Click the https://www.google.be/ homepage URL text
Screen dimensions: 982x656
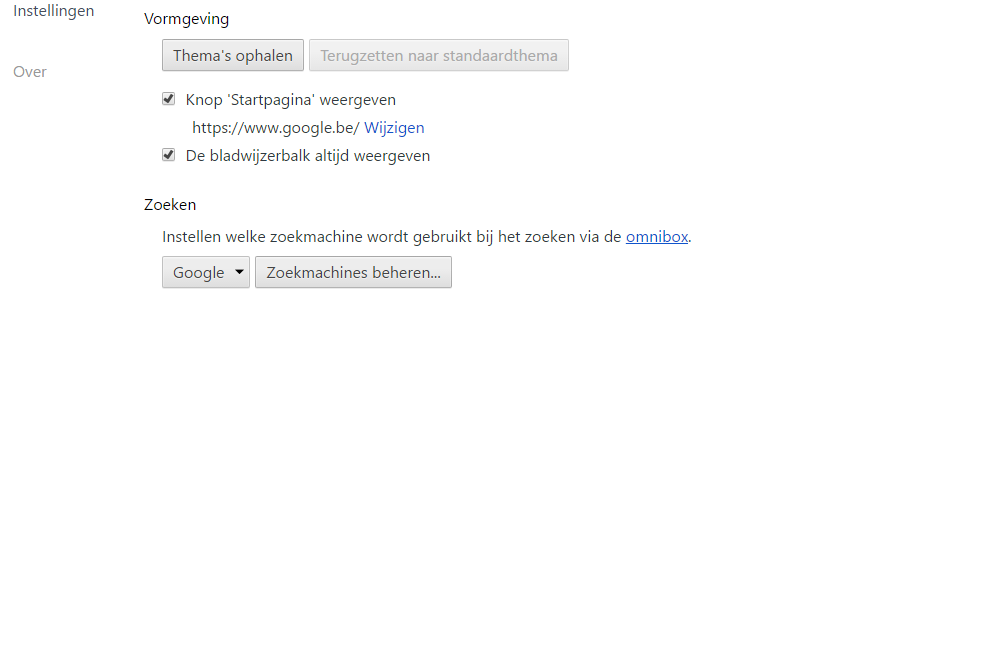coord(275,128)
